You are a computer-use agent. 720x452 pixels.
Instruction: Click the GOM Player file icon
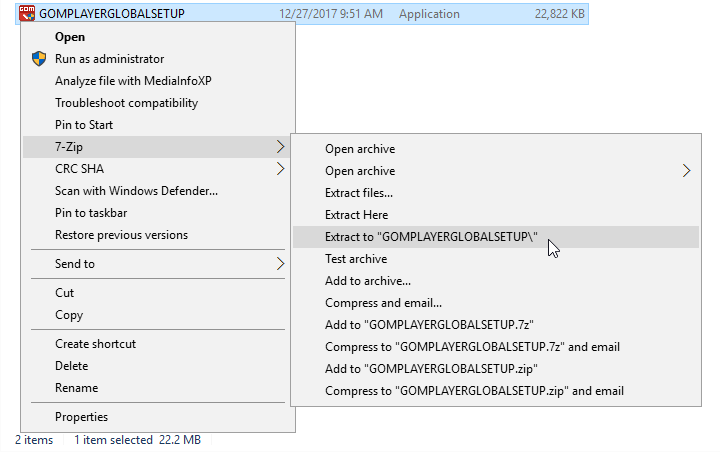[x=27, y=13]
